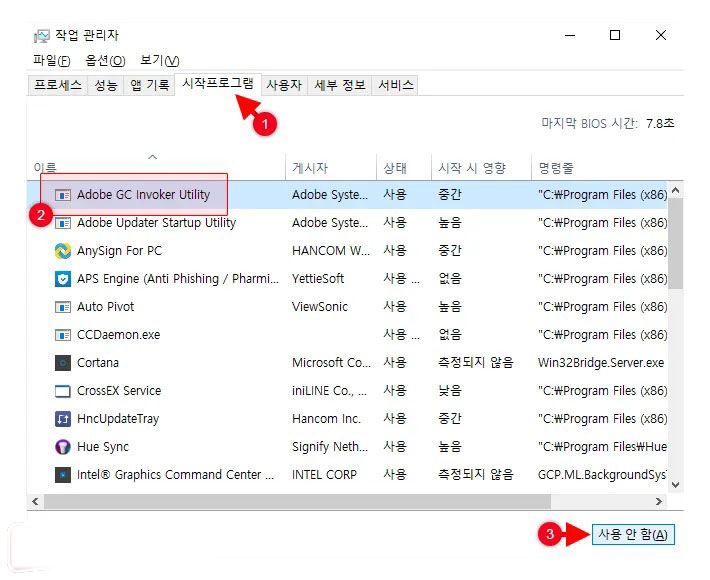Open the 파일(F) menu
The image size is (710, 580).
click(52, 60)
